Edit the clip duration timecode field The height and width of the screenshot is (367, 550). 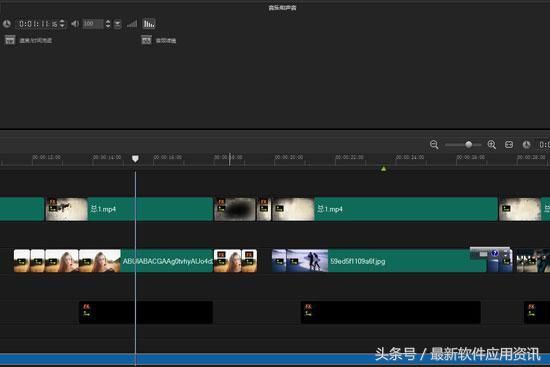(38, 24)
